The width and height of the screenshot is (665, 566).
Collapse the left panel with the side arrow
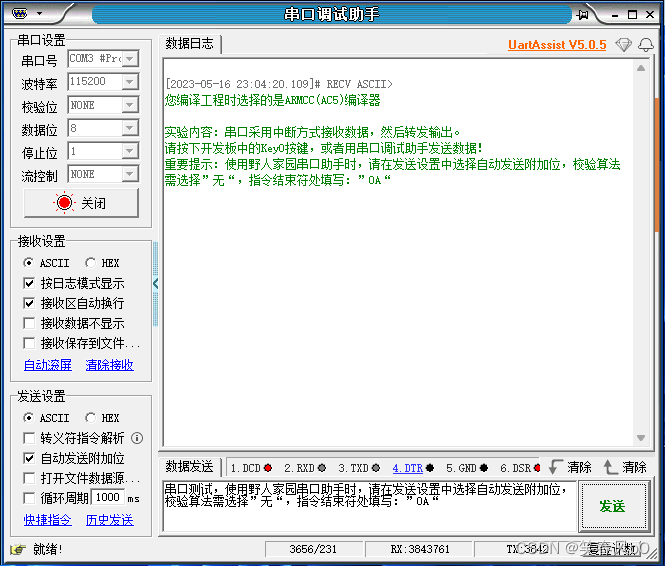pyautogui.click(x=156, y=284)
